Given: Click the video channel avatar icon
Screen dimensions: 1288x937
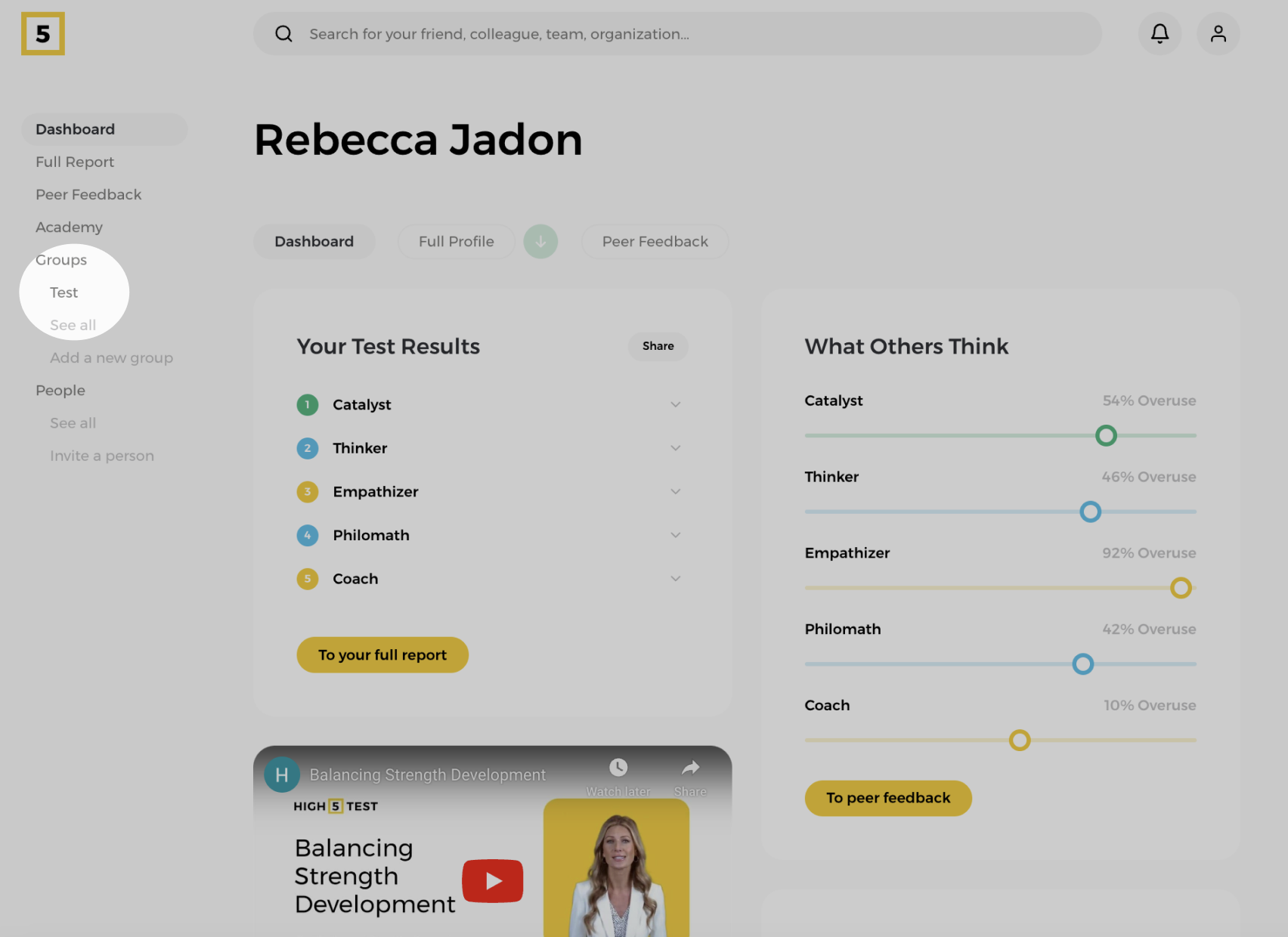Looking at the screenshot, I should click(281, 775).
